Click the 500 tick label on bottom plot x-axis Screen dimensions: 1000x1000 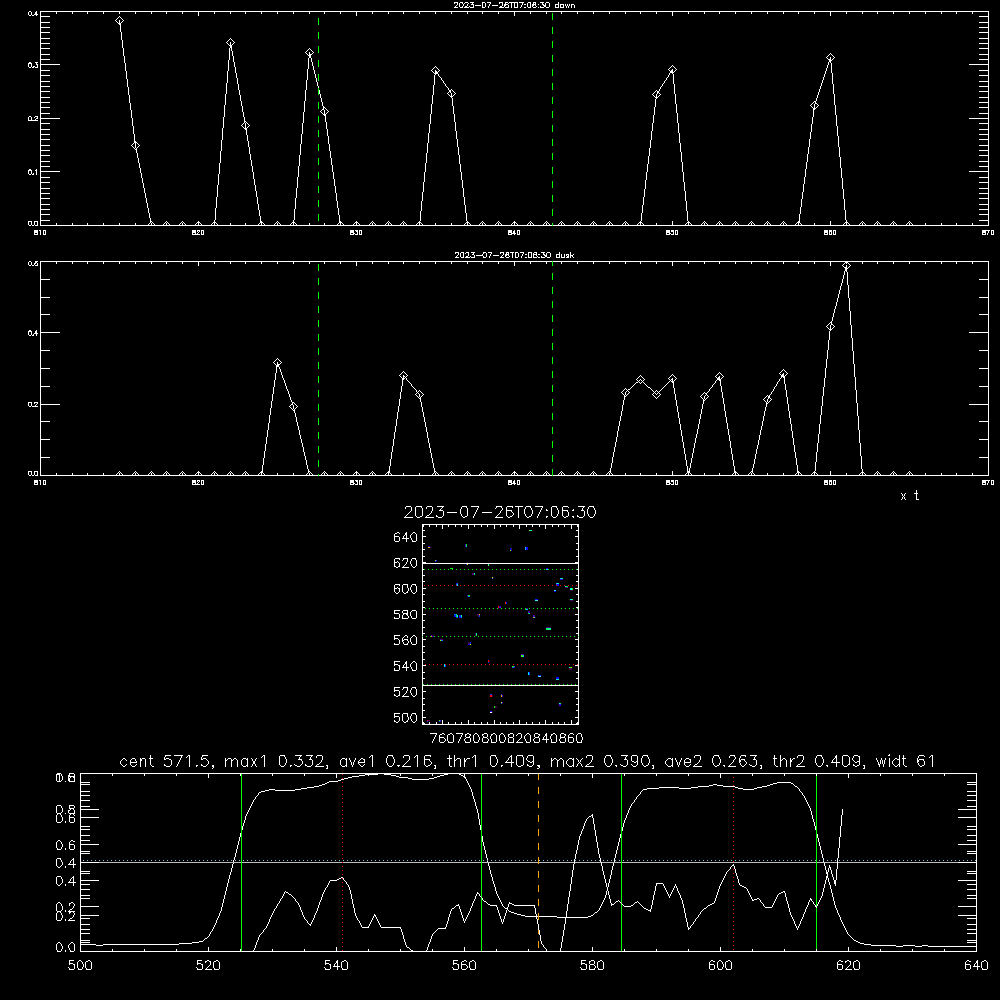(x=80, y=966)
